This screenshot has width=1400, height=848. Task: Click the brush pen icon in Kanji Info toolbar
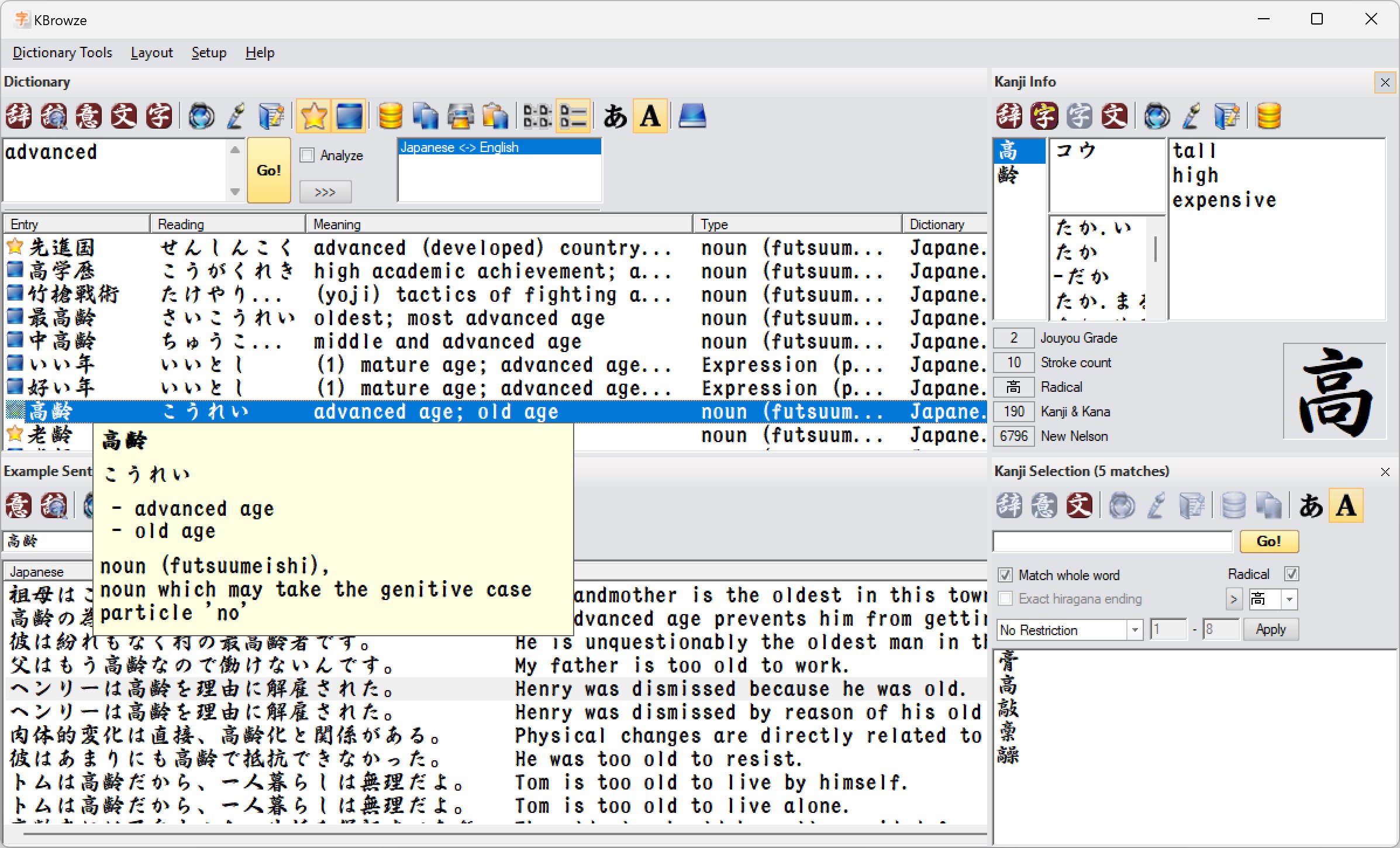click(x=1191, y=116)
